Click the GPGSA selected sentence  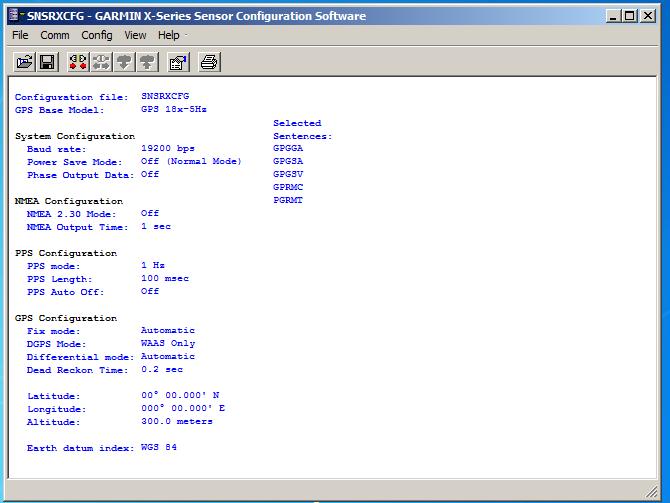(288, 161)
